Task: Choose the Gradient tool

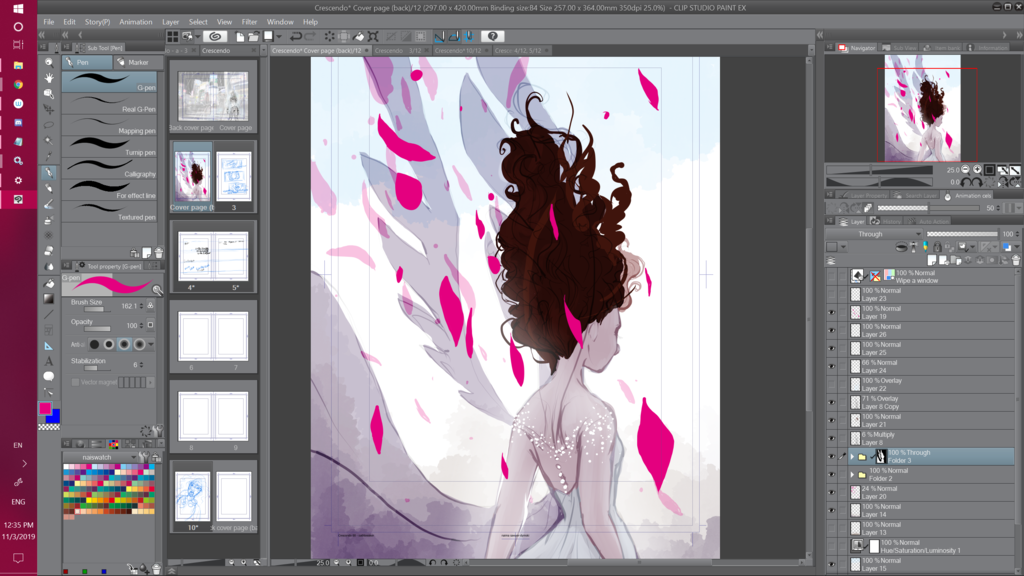Action: click(49, 298)
